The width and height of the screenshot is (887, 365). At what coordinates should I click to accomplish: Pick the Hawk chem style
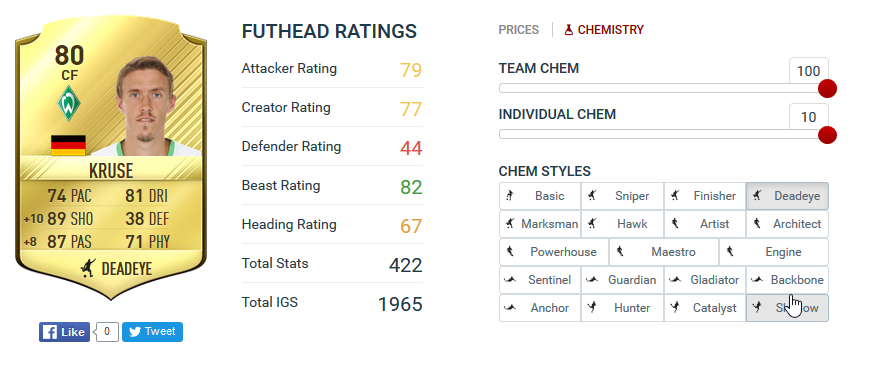622,224
